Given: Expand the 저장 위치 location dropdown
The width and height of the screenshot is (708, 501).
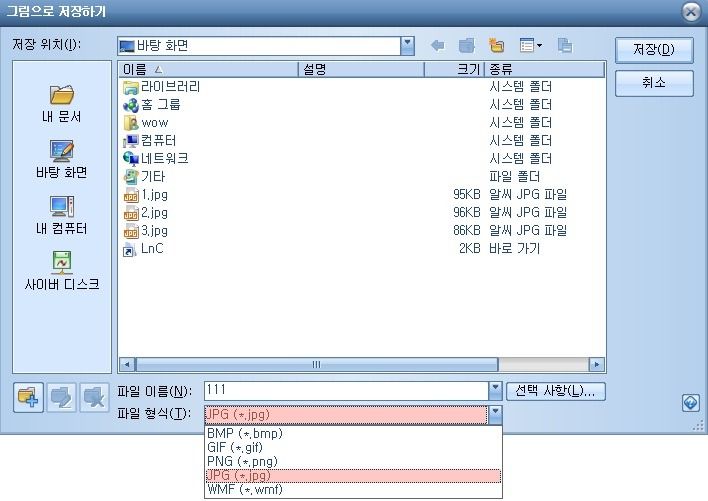Looking at the screenshot, I should coord(407,46).
